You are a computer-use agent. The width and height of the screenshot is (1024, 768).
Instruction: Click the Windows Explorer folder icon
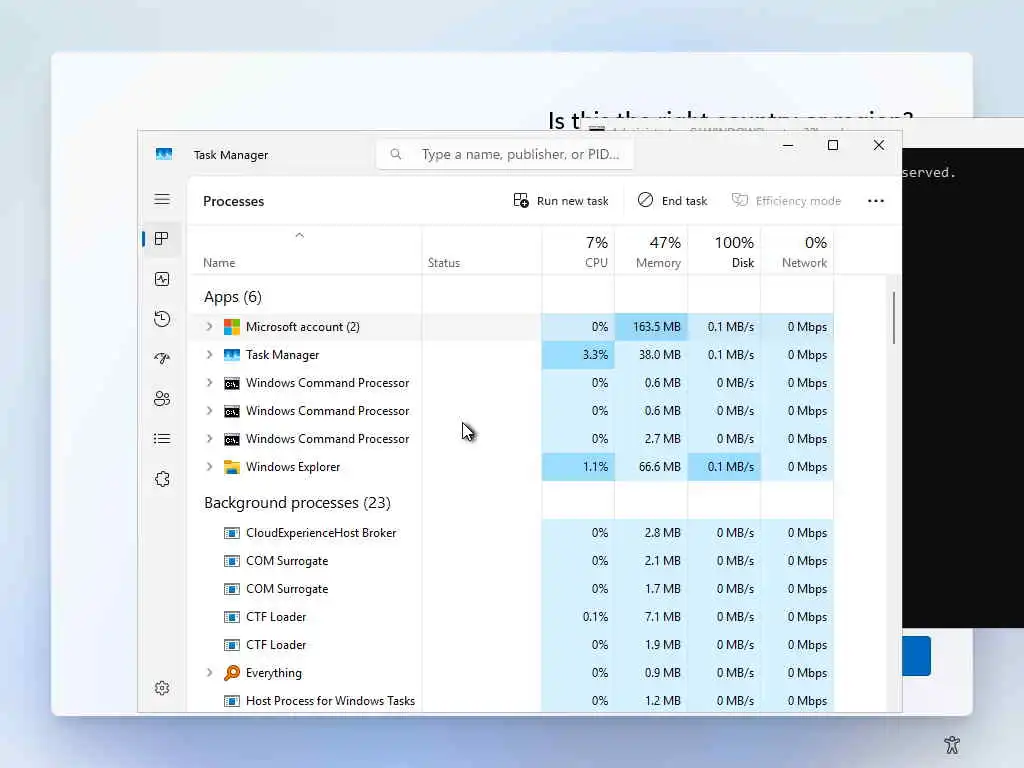[231, 467]
